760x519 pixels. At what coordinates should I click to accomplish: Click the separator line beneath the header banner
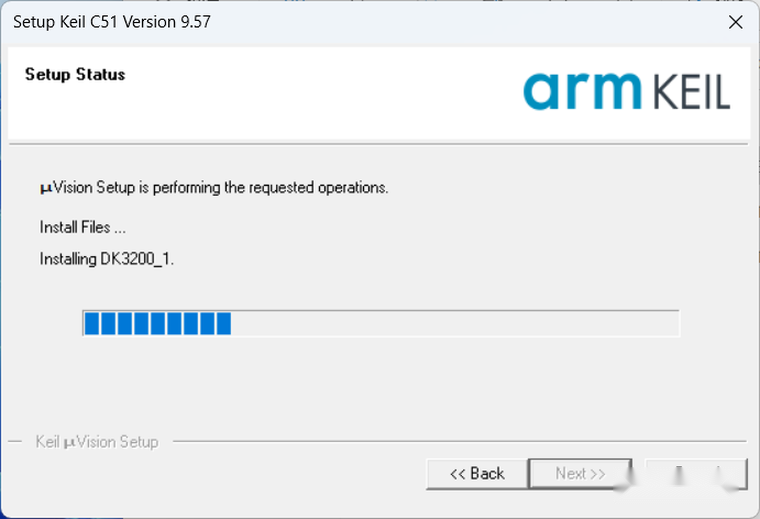(x=379, y=144)
